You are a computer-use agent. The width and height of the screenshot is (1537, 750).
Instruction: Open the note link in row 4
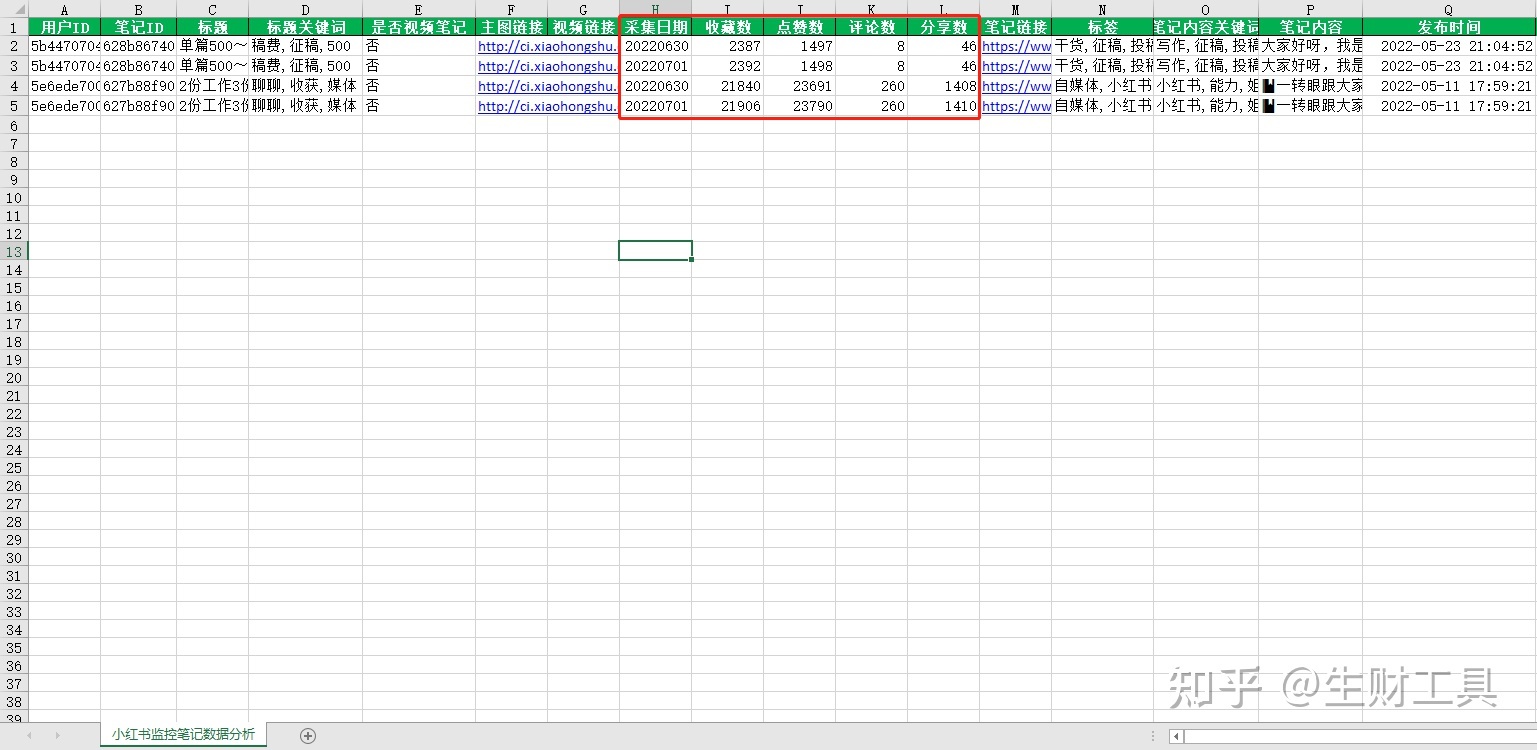pos(1015,86)
